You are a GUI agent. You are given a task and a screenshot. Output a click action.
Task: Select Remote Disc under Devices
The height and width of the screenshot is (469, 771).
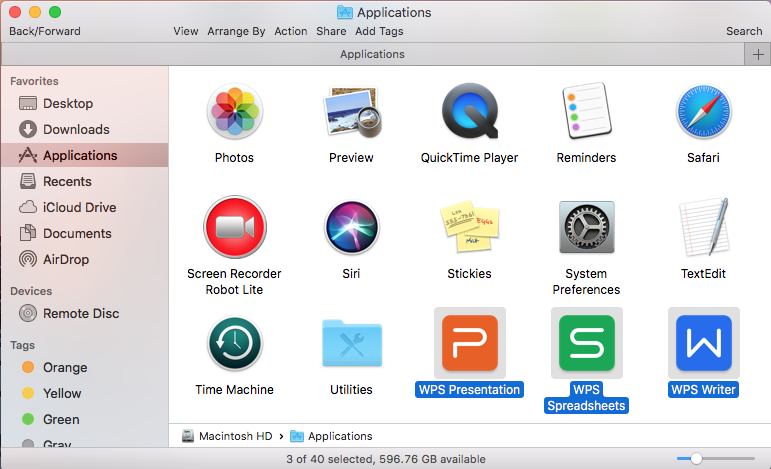coord(85,314)
